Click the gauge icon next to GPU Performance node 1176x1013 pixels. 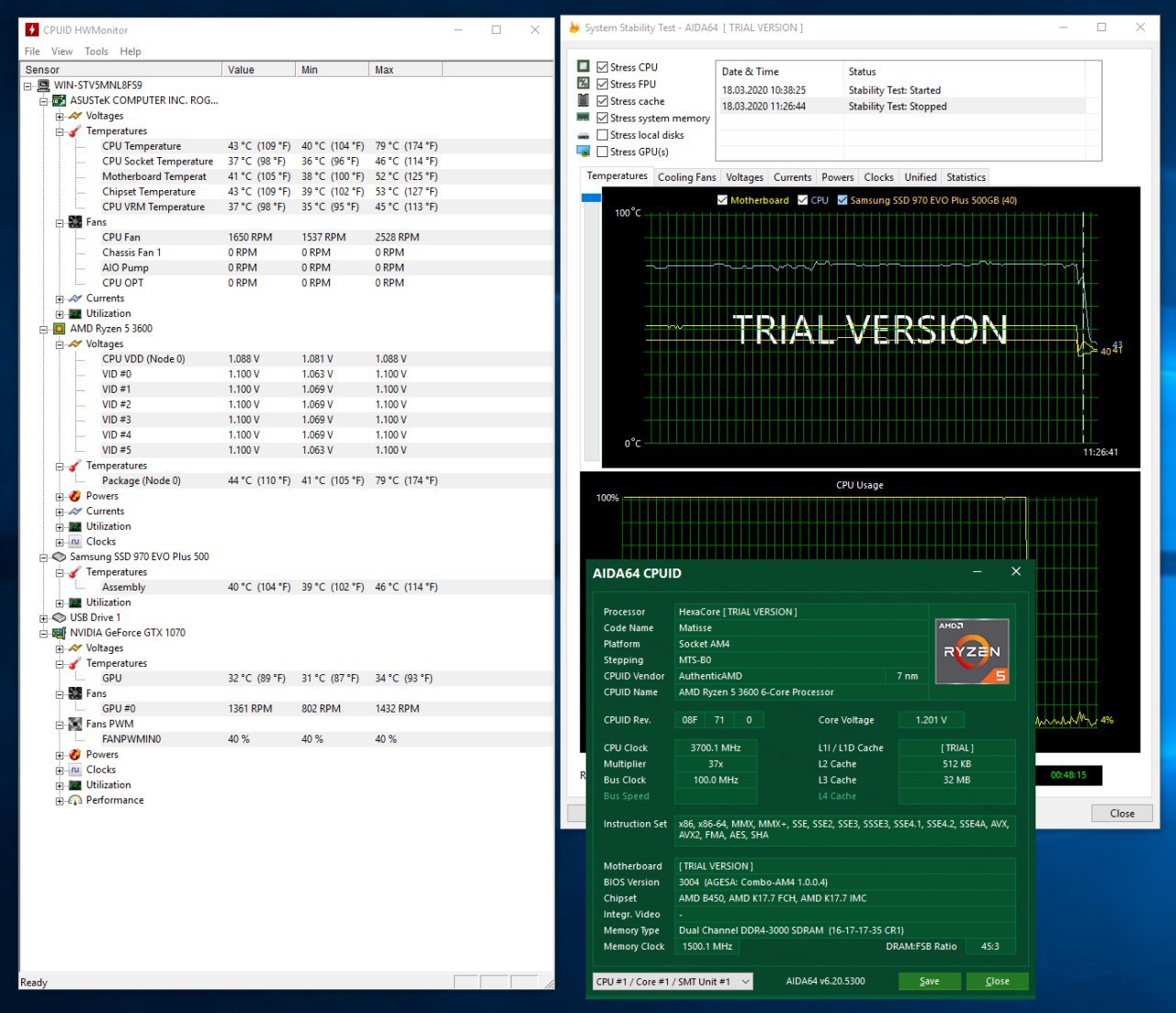click(75, 801)
